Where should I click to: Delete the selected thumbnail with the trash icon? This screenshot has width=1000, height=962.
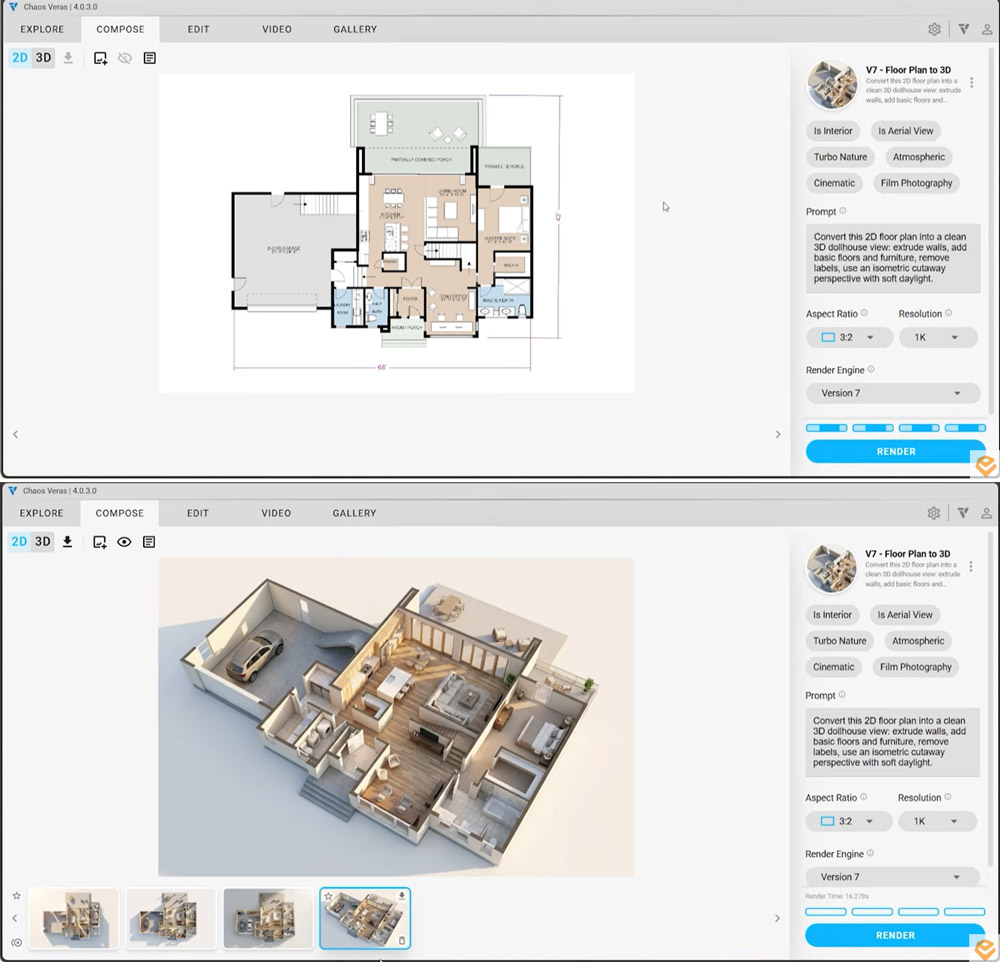[x=402, y=940]
